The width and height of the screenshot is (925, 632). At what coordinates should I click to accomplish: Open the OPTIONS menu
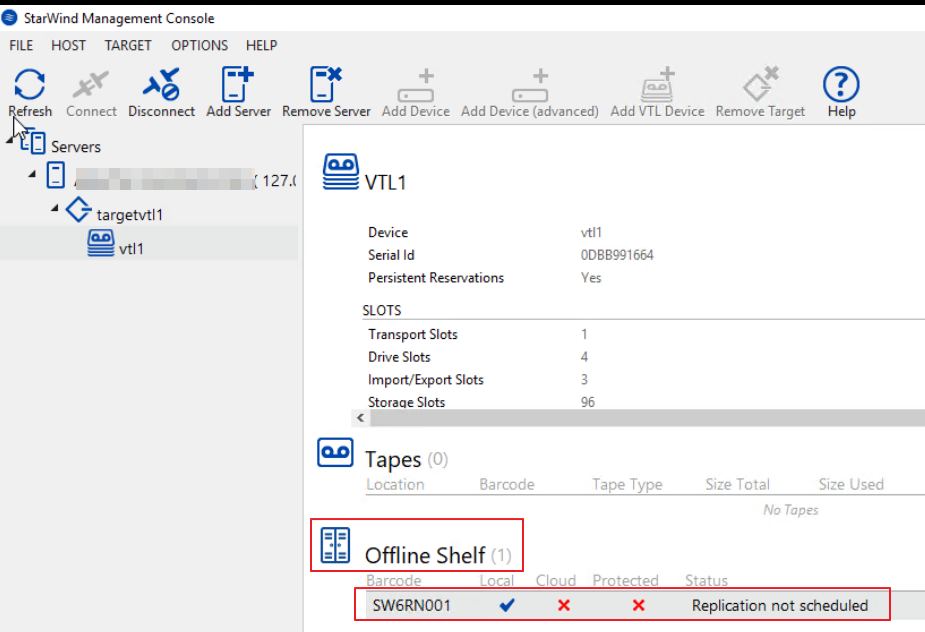[x=199, y=45]
